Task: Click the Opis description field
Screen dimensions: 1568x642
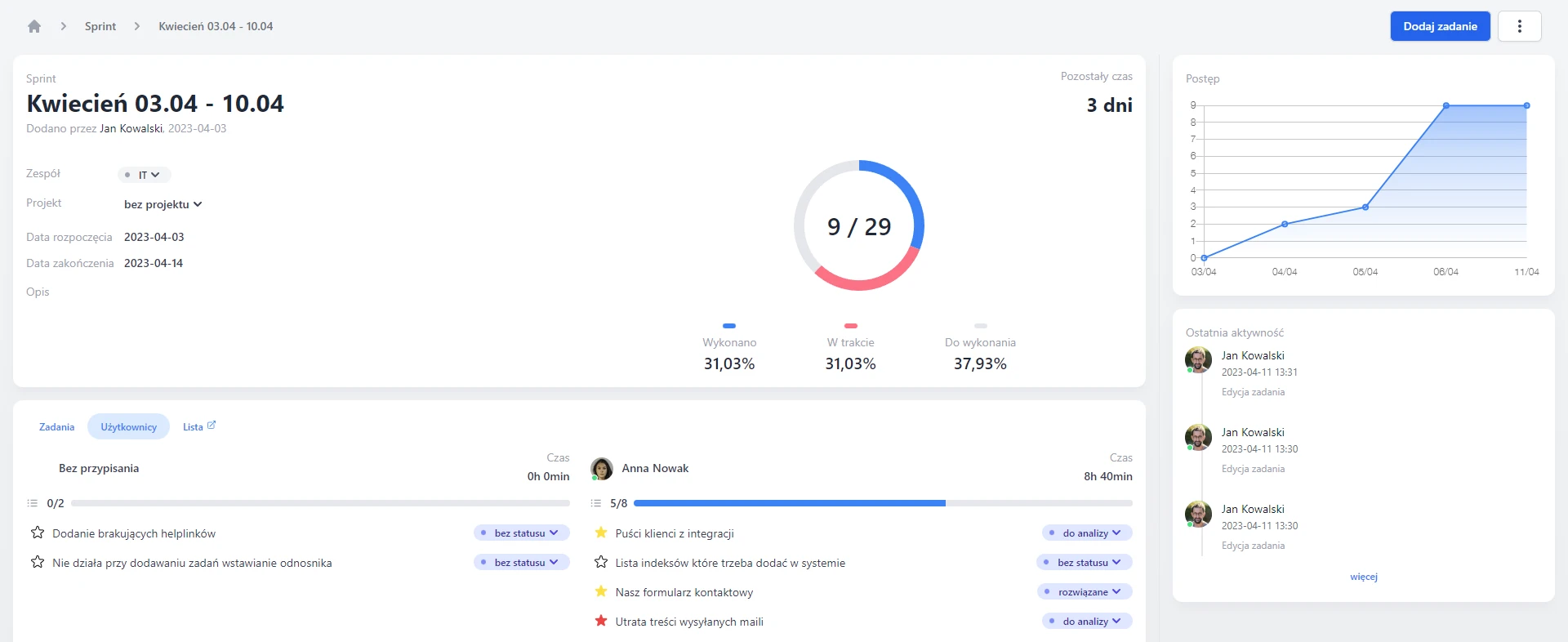Action: (x=38, y=292)
